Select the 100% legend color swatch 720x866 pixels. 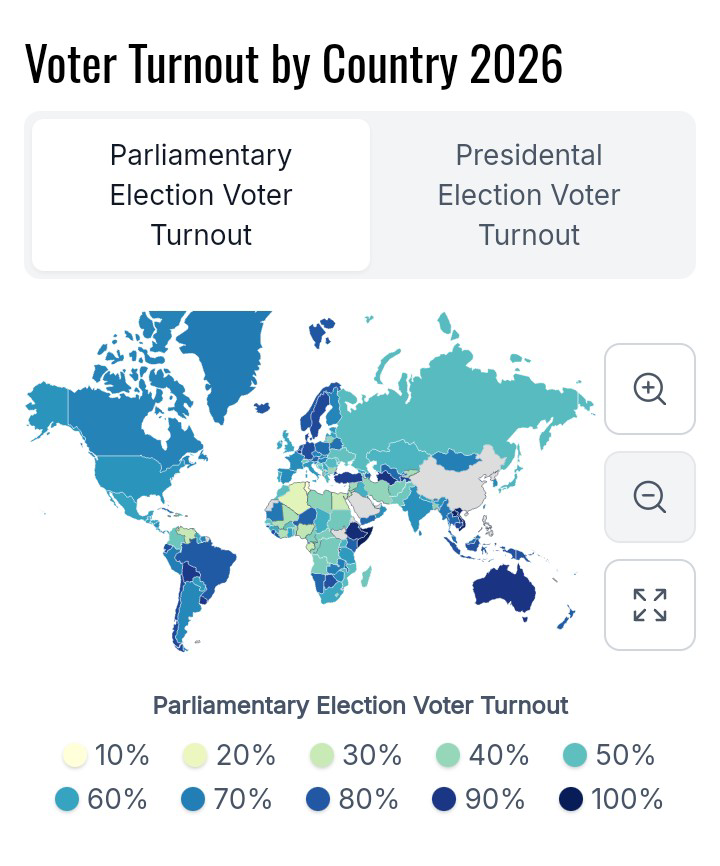coord(573,800)
